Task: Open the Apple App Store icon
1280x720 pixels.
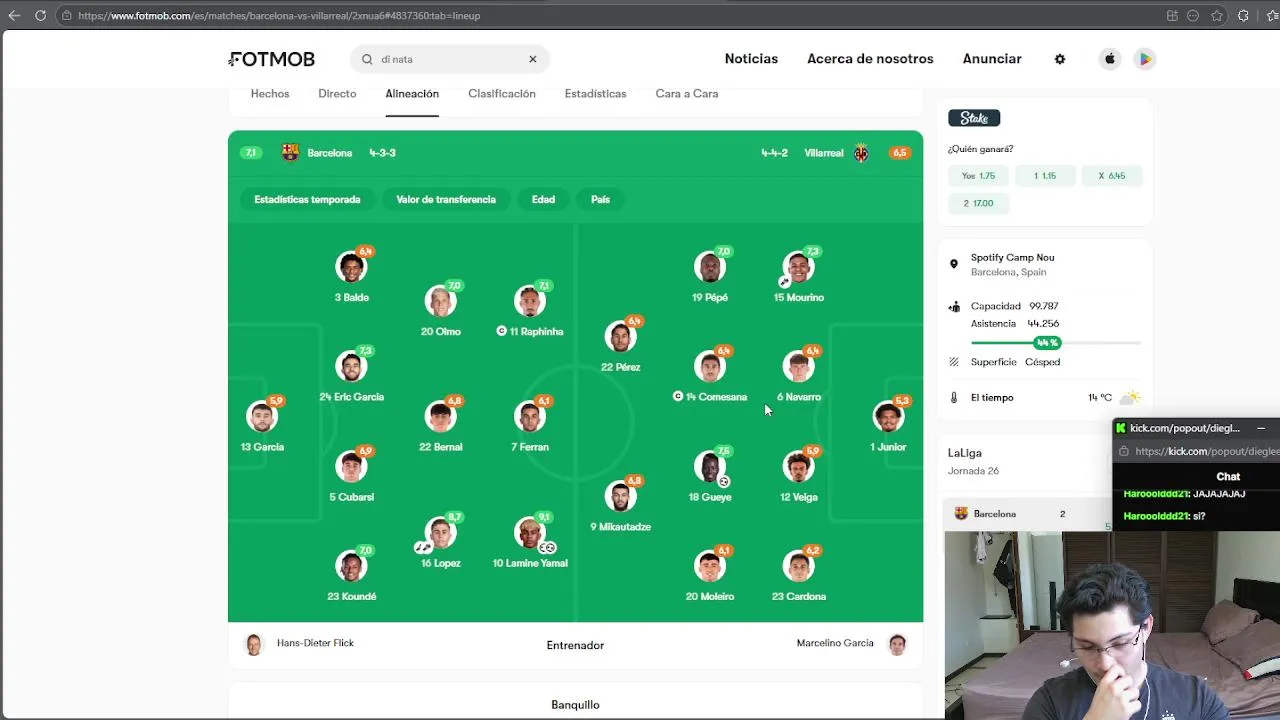Action: [x=1110, y=59]
